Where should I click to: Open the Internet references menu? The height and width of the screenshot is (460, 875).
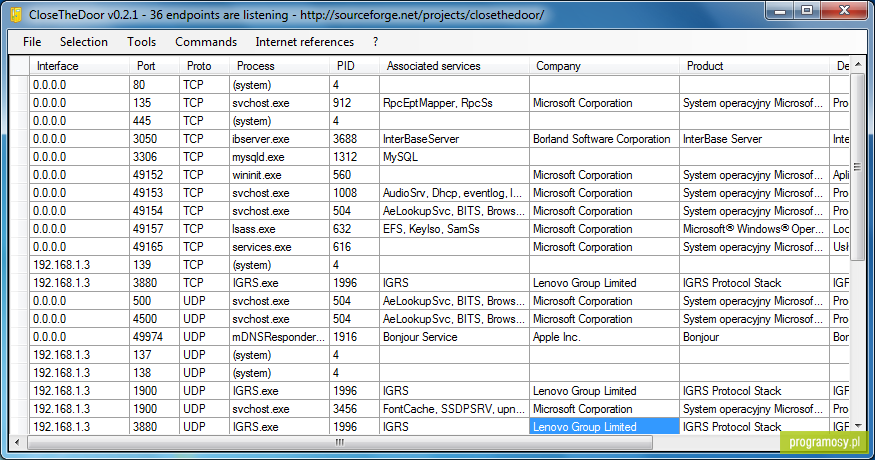[304, 42]
